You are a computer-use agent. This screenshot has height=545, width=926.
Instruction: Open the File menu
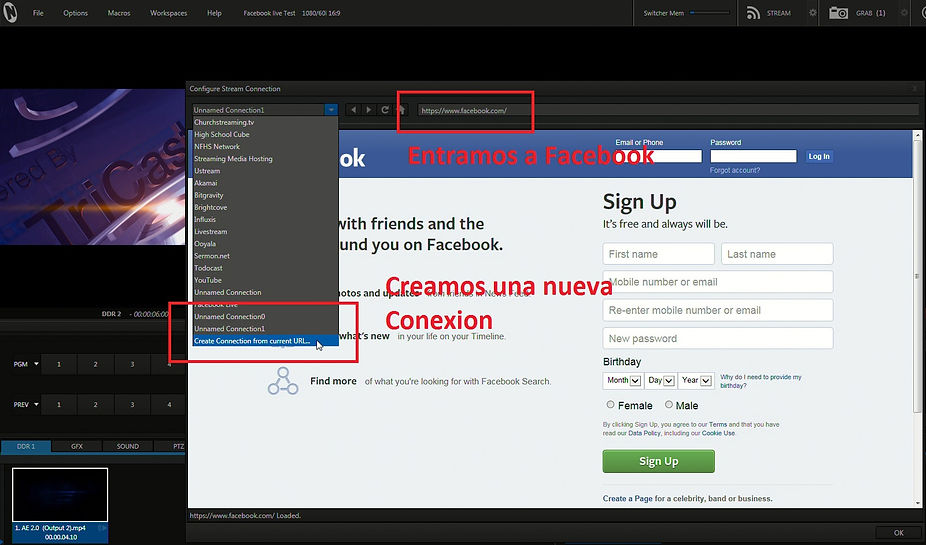[38, 13]
